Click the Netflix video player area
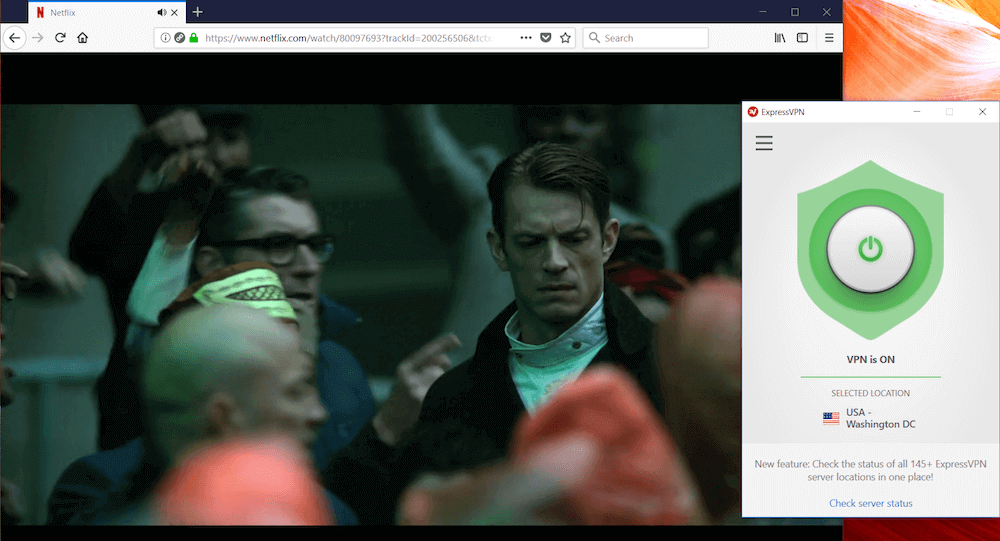Viewport: 1000px width, 541px height. tap(370, 315)
